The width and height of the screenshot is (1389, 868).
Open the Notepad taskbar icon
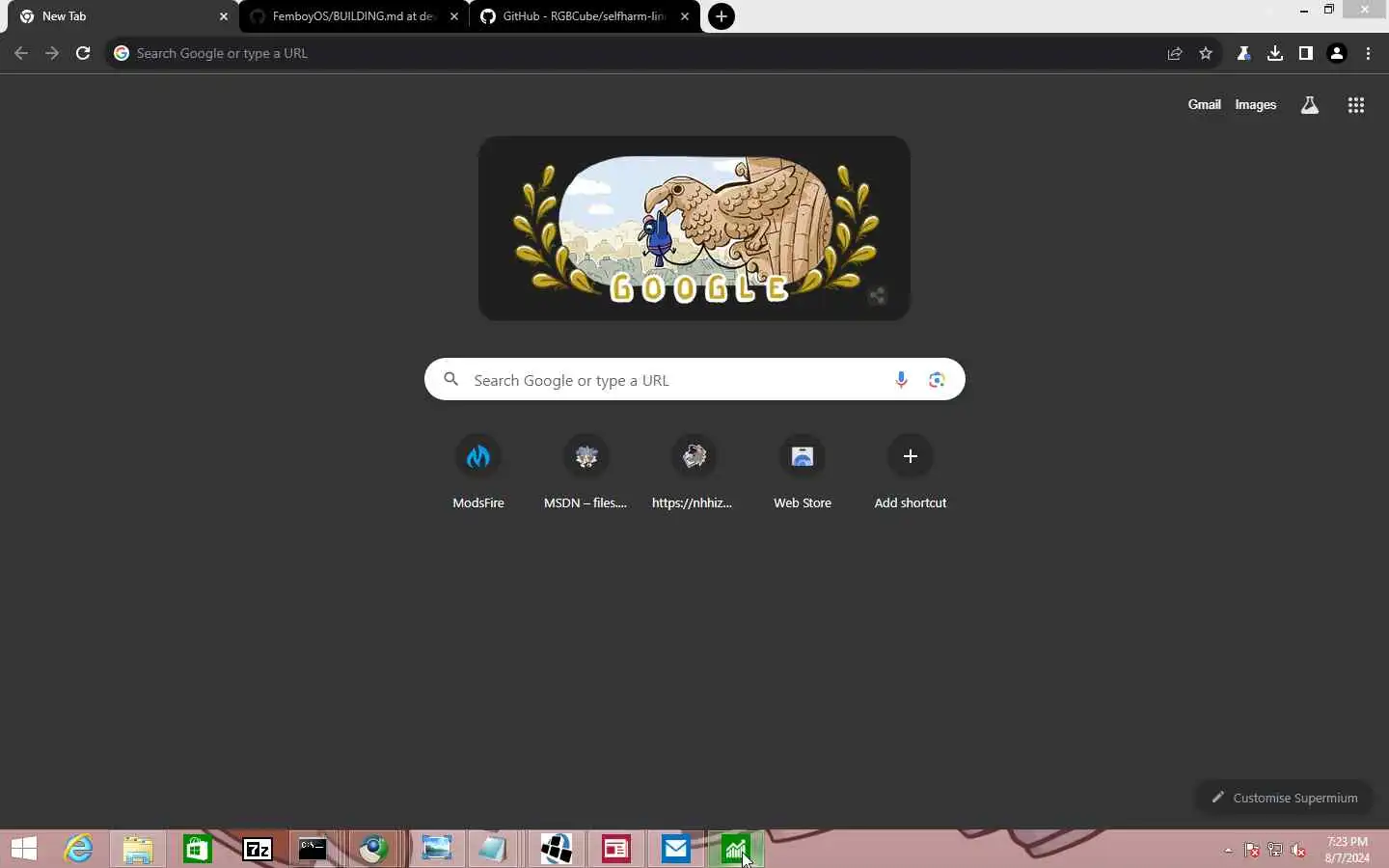point(492,849)
